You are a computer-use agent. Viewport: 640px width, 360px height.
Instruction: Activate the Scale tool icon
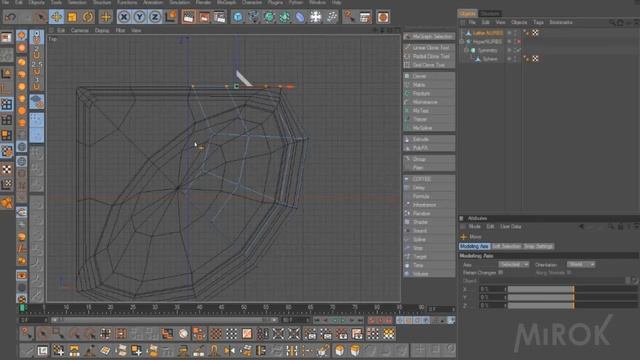(72, 17)
